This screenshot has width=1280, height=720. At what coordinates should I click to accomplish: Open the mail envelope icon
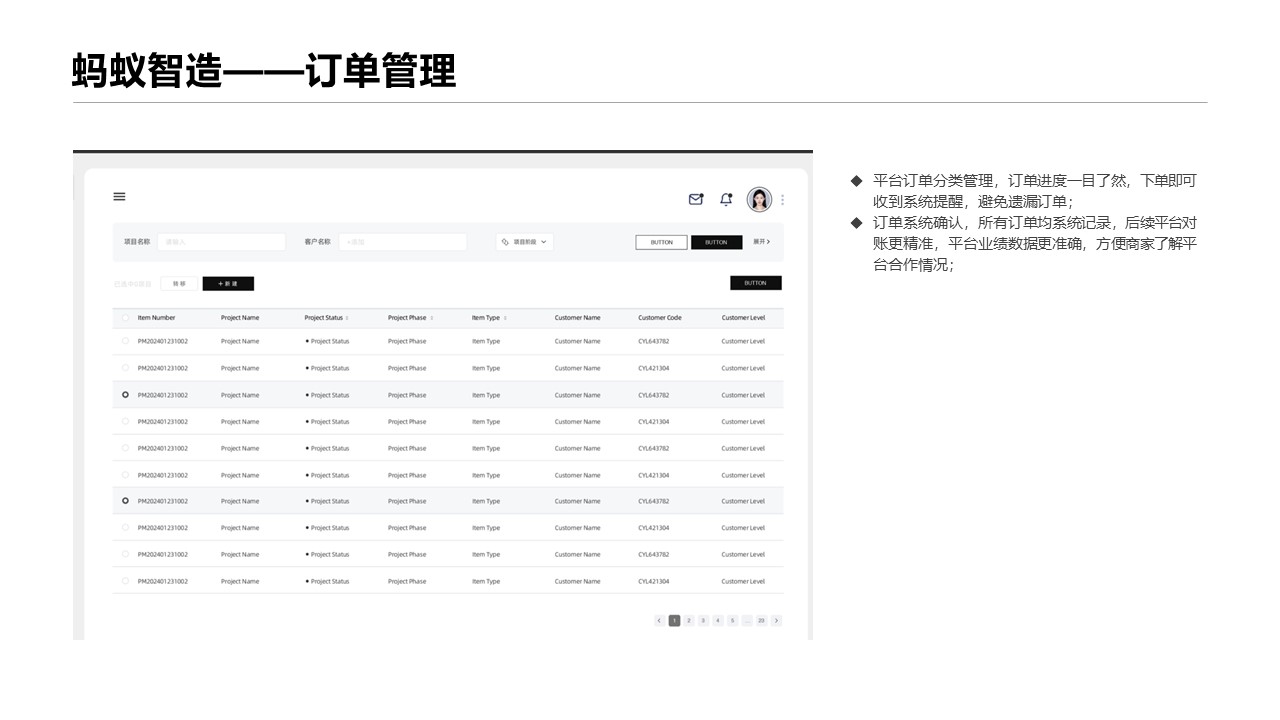pyautogui.click(x=696, y=199)
